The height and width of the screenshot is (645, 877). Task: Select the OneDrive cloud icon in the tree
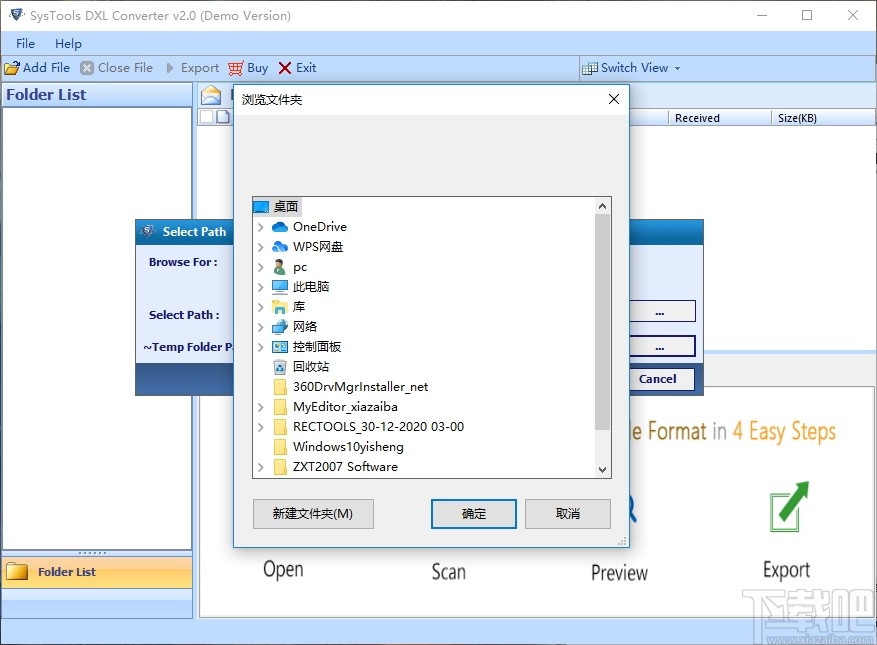pyautogui.click(x=279, y=226)
